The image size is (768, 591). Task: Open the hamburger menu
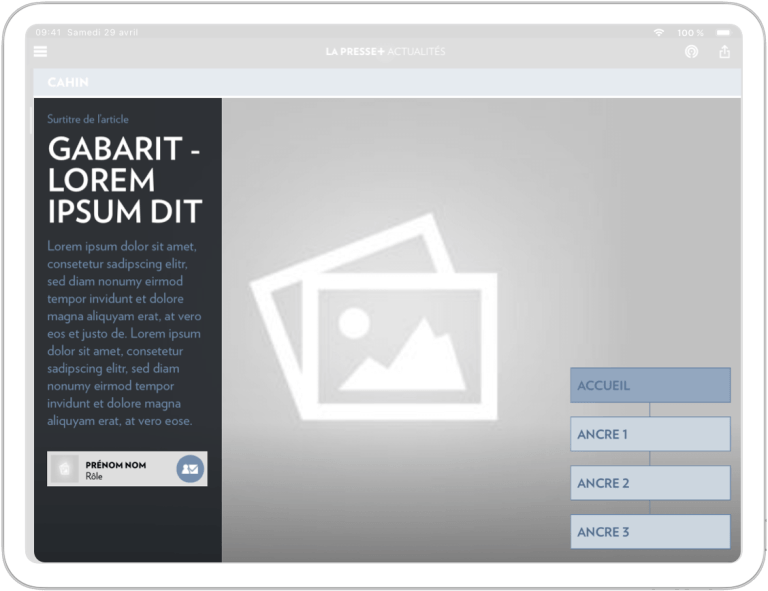coord(41,52)
